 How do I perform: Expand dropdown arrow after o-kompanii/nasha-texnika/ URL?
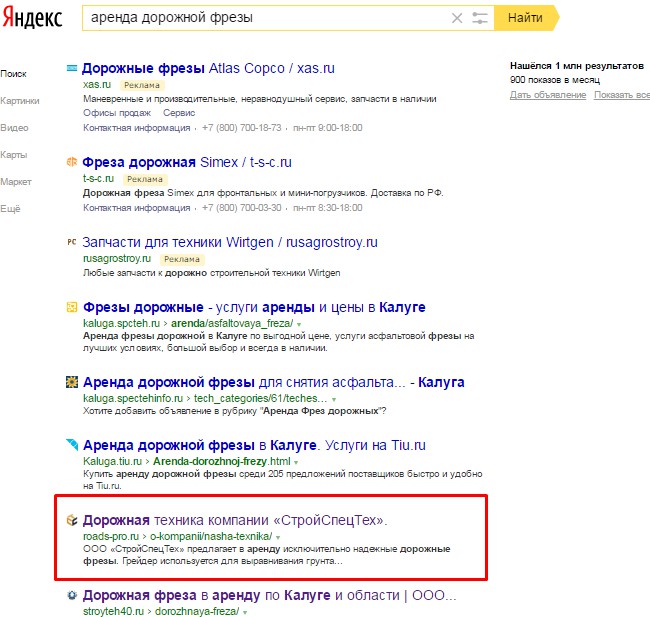(x=278, y=537)
